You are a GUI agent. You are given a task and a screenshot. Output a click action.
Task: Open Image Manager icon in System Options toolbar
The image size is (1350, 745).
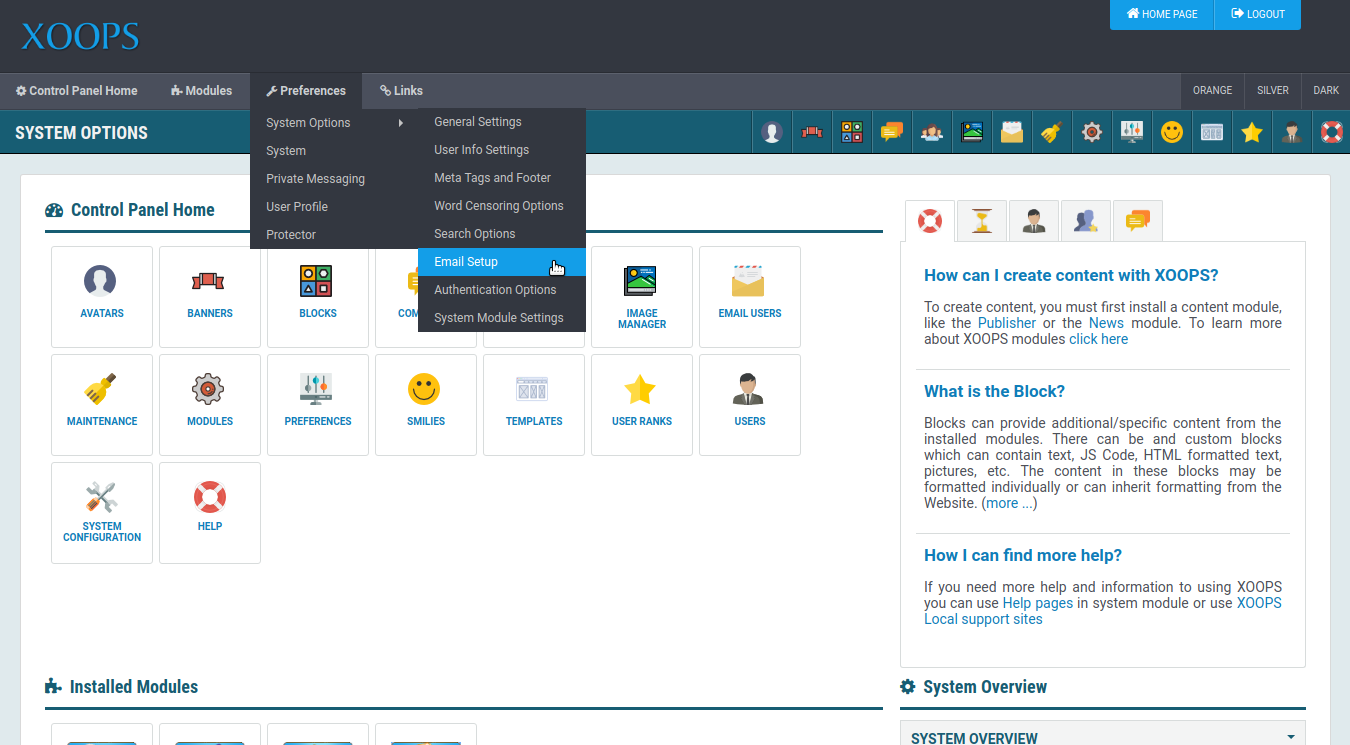(x=972, y=132)
